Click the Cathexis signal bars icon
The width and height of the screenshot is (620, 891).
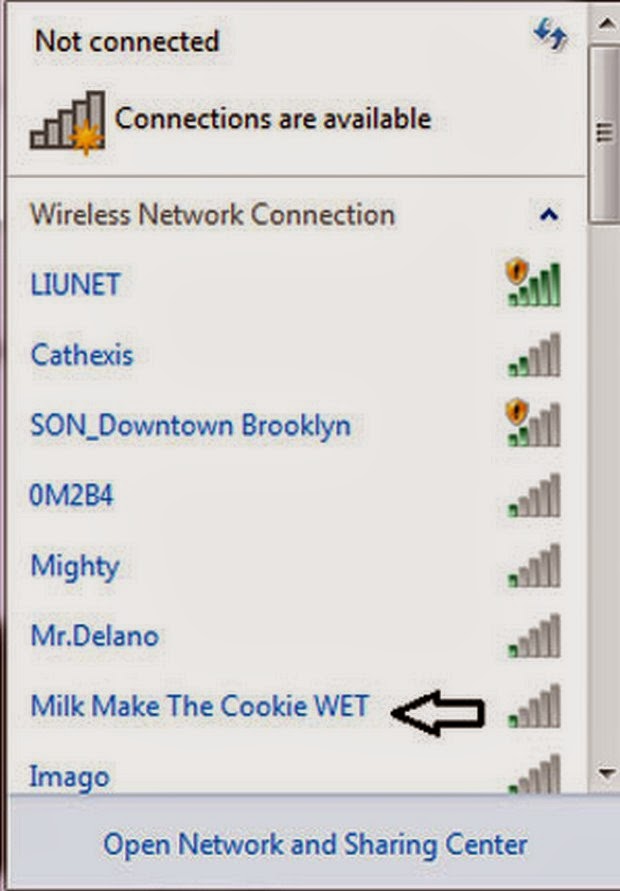tap(534, 355)
